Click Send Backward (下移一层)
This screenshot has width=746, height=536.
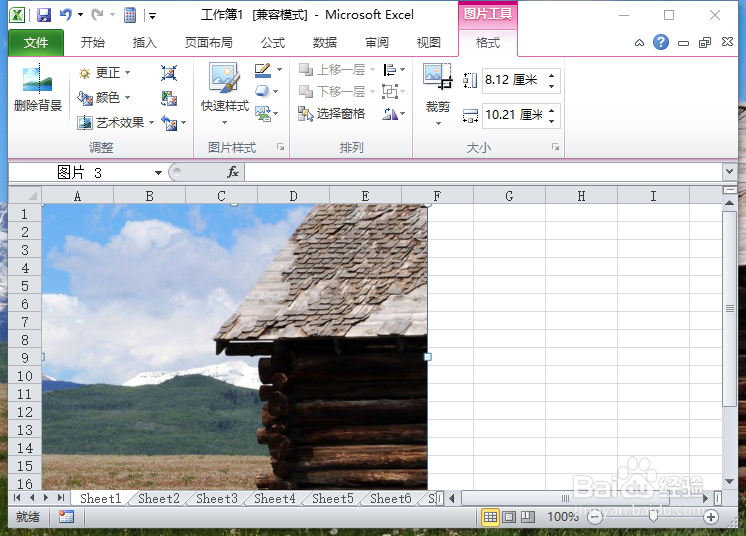tap(332, 91)
